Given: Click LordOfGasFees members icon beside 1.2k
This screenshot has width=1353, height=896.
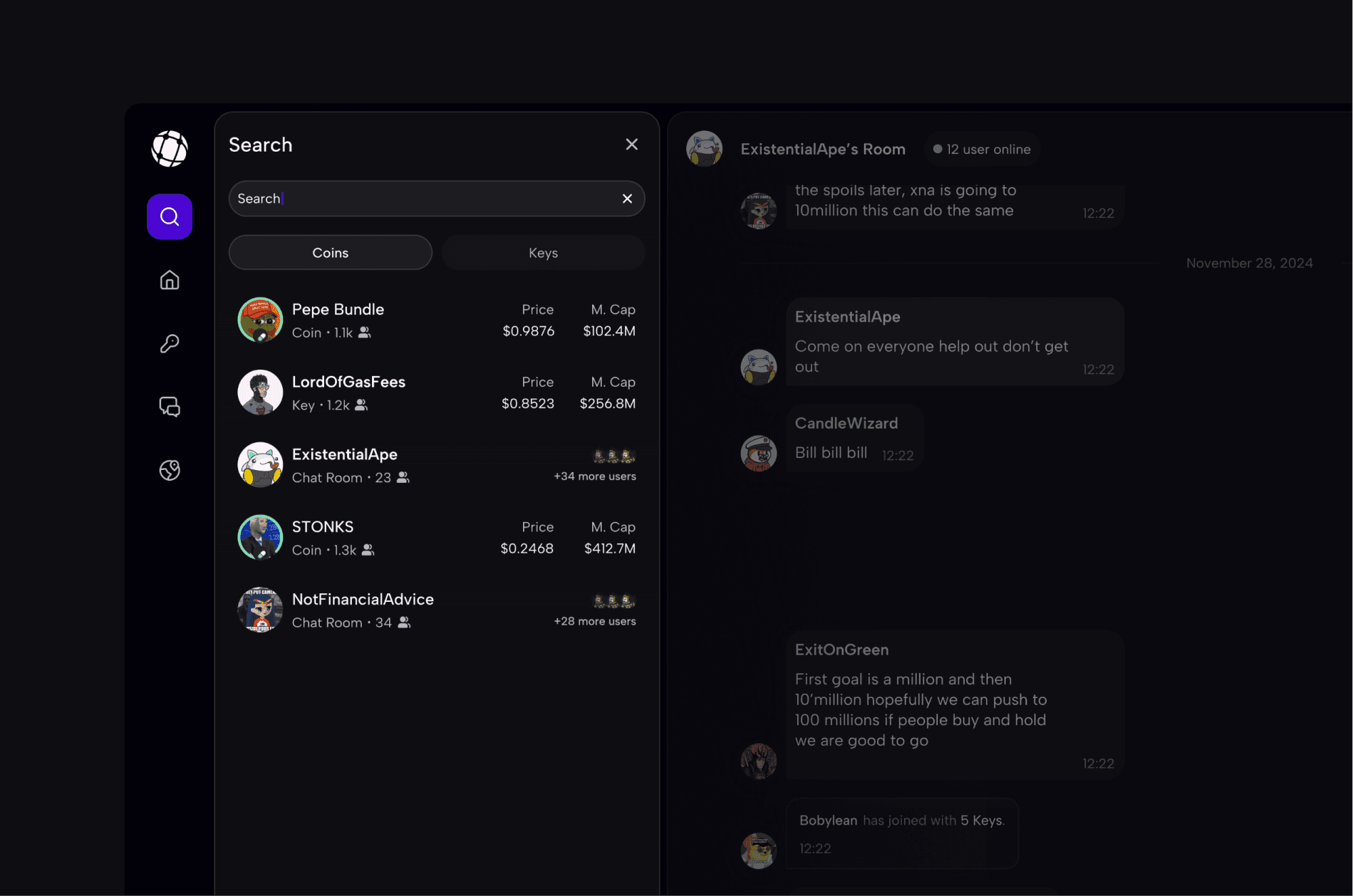Looking at the screenshot, I should [x=361, y=405].
